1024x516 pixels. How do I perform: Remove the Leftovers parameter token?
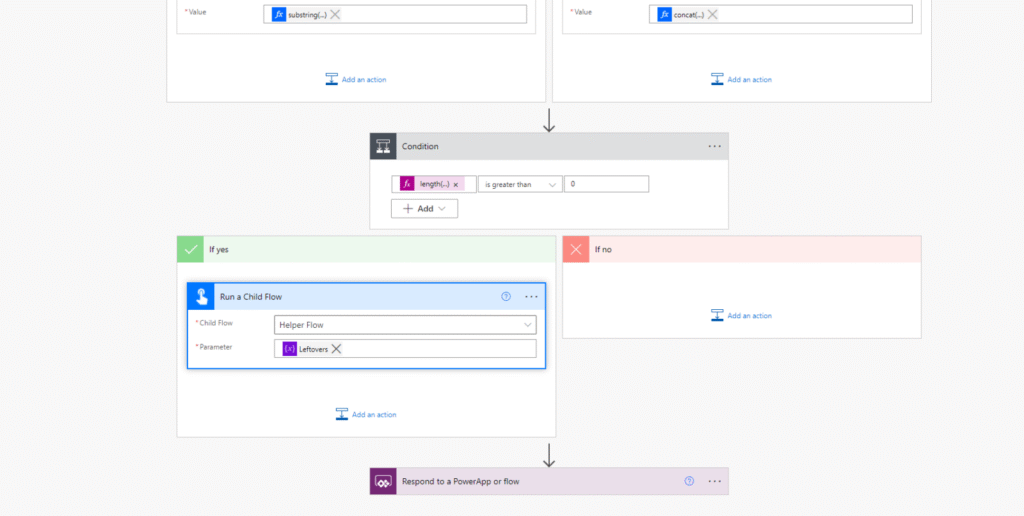tap(336, 349)
